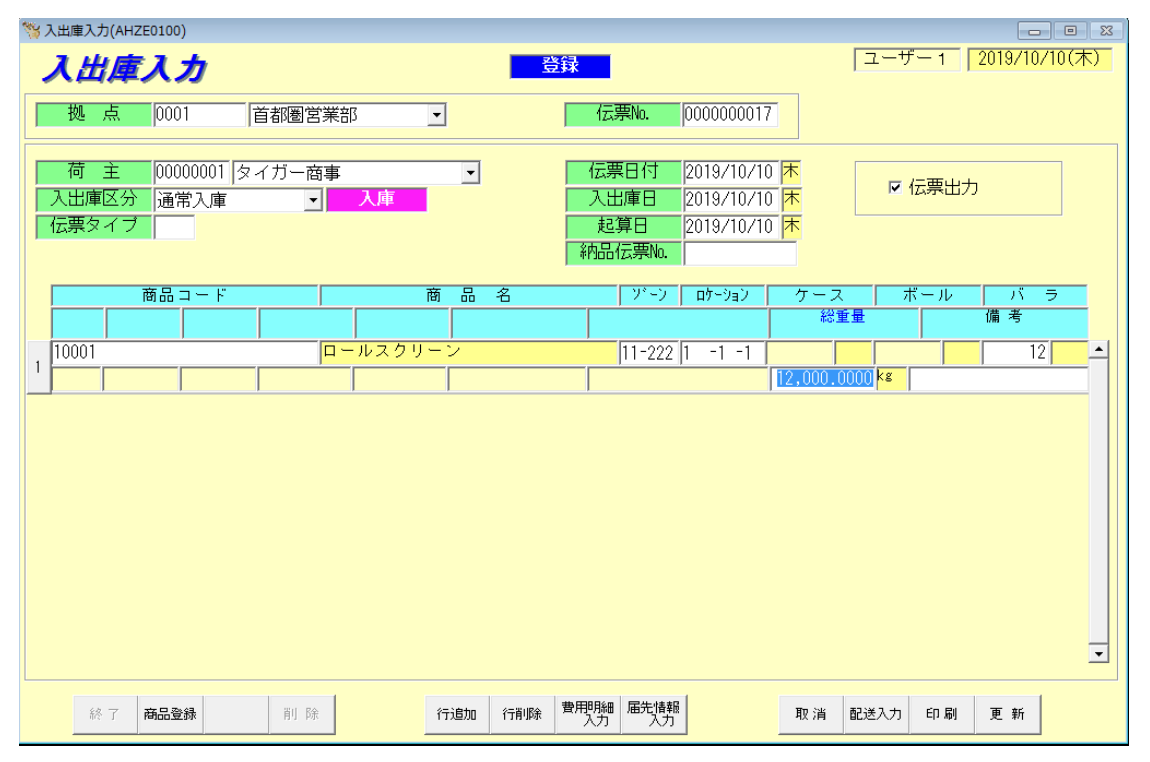Viewport: 1150px width, 762px height.
Task: Expand the 入出庫区分 通常入庫 dropdown
Action: 313,200
